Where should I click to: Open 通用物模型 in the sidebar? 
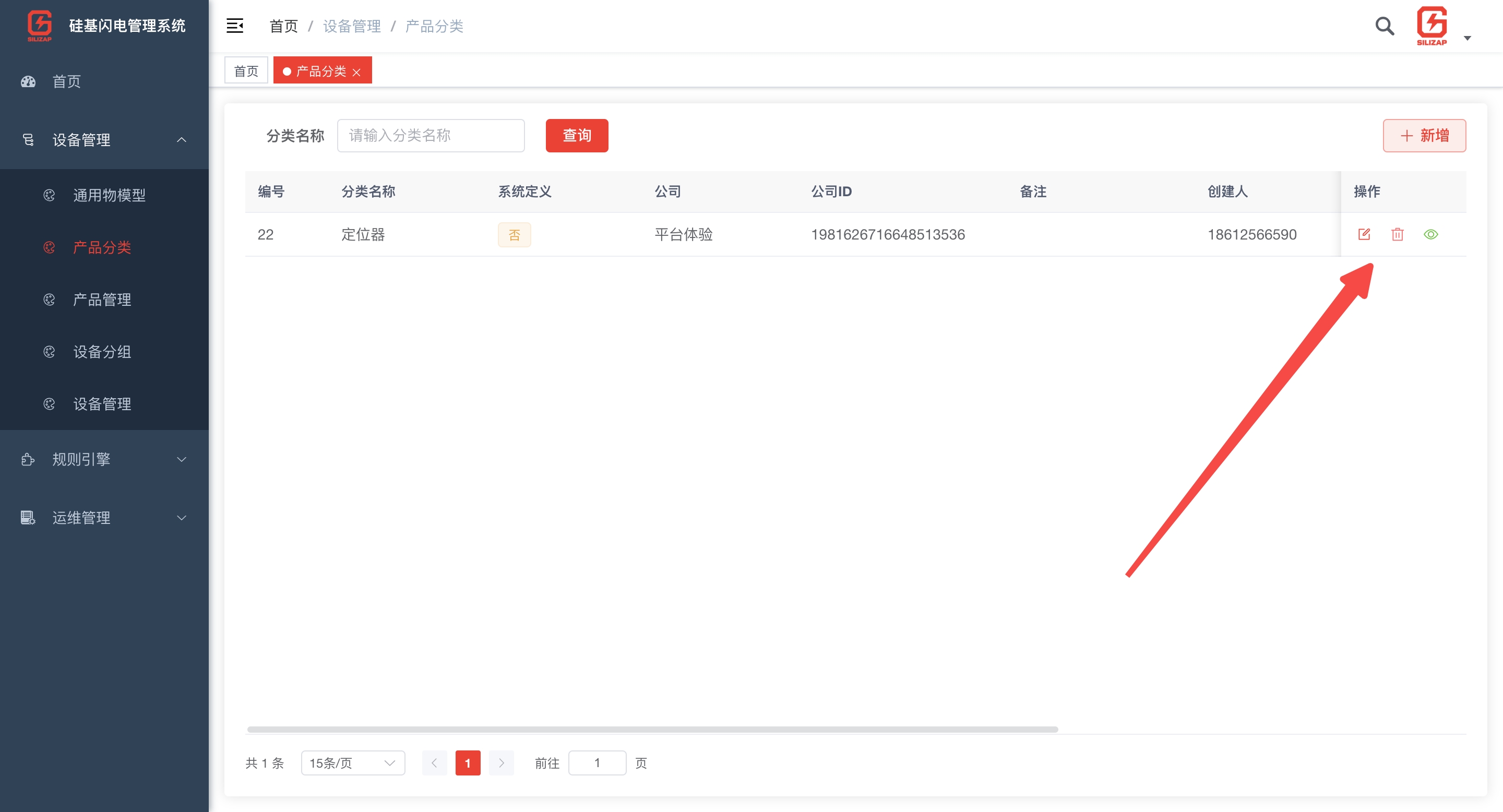pyautogui.click(x=109, y=195)
